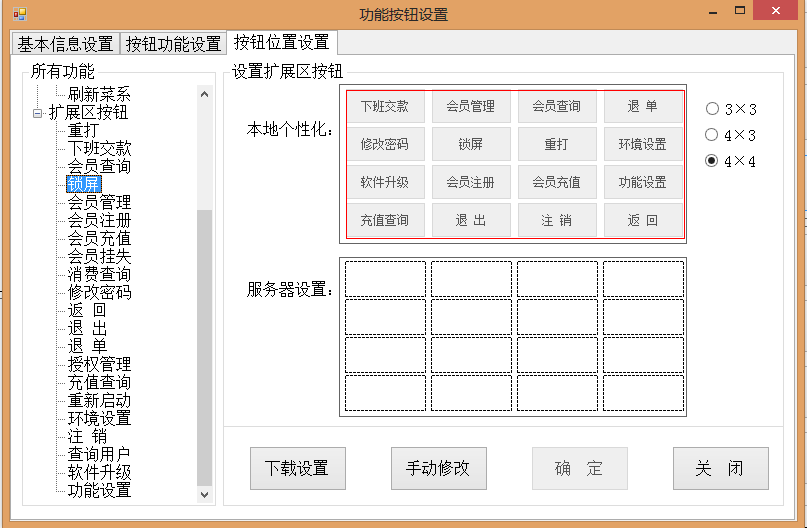This screenshot has height=528, width=807.
Task: Click the 下班交款 grid button
Action: click(x=385, y=107)
